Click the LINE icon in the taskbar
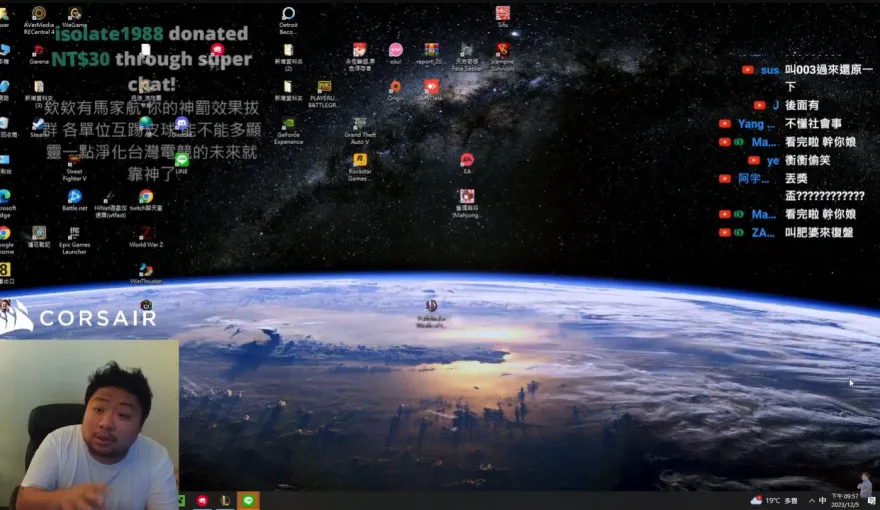The height and width of the screenshot is (510, 880). click(248, 500)
